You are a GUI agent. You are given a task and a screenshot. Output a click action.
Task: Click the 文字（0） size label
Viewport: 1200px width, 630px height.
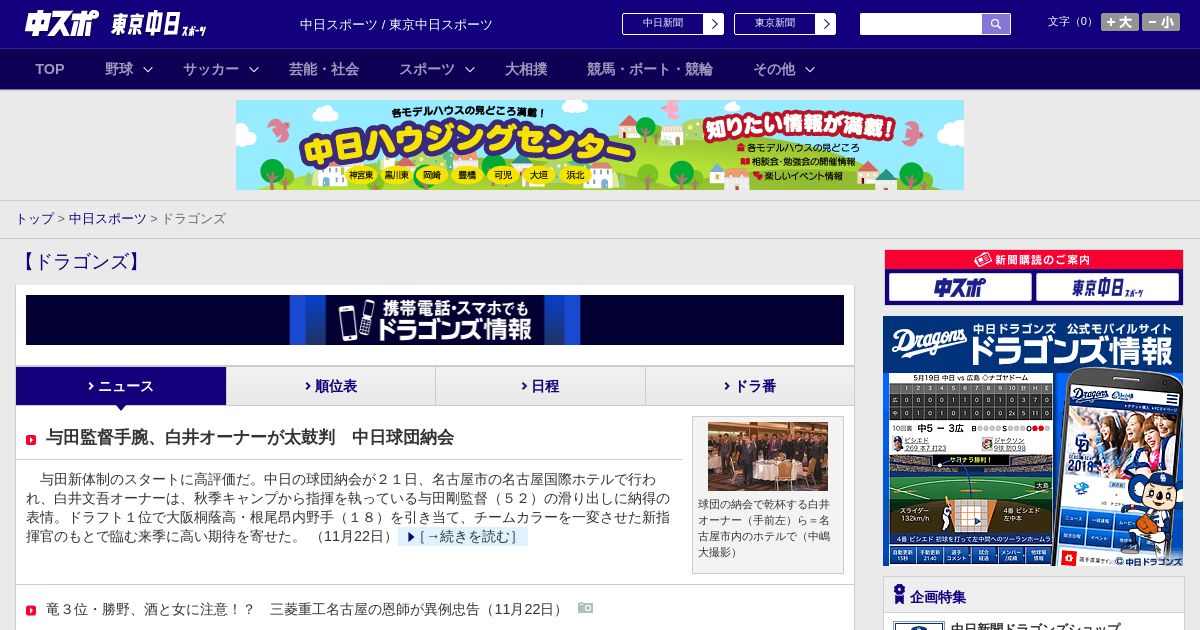[x=1072, y=22]
